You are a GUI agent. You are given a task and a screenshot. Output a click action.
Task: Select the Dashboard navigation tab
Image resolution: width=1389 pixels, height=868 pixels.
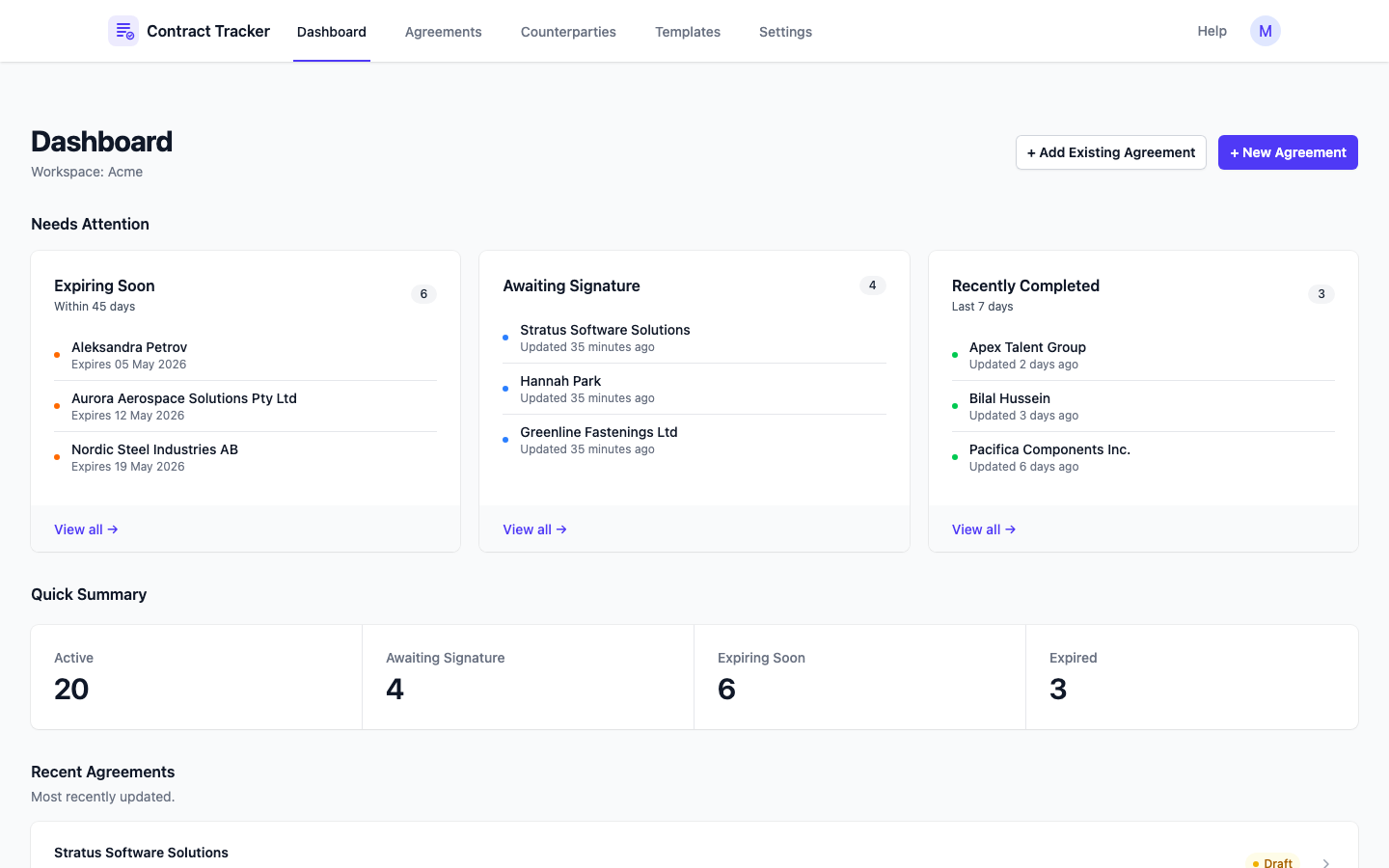[x=331, y=32]
